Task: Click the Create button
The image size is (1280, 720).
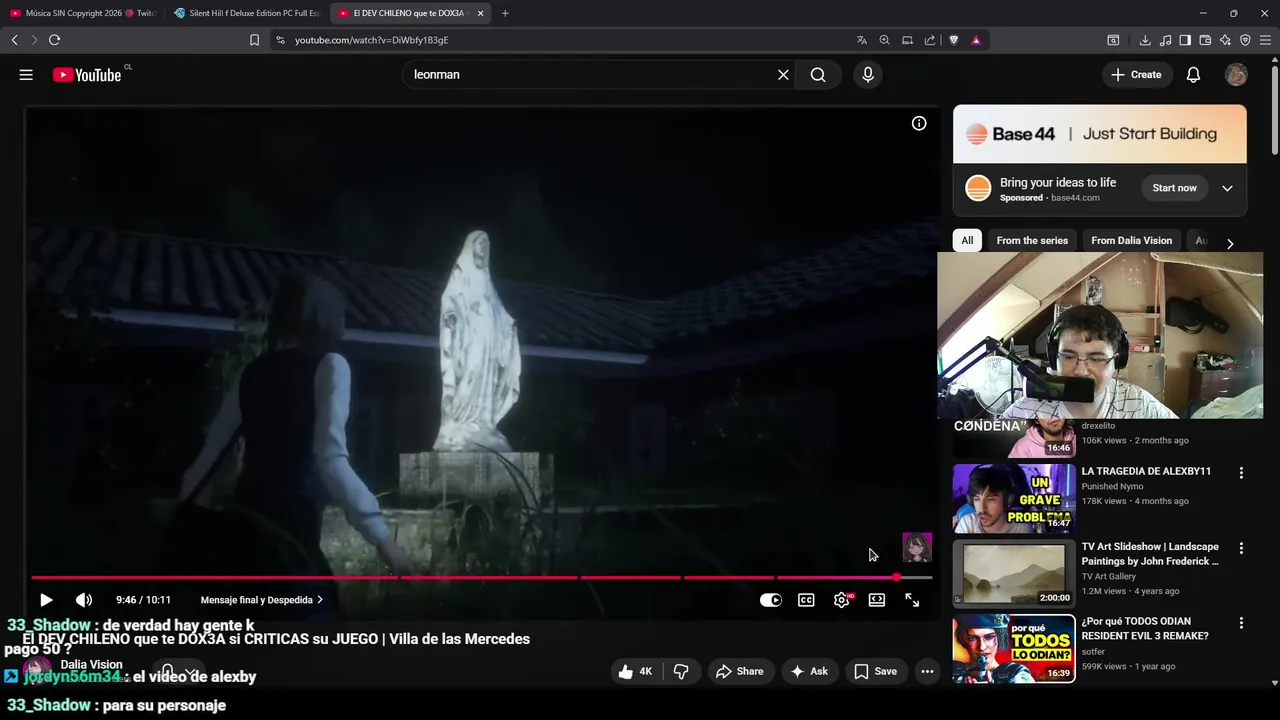Action: 1136,75
